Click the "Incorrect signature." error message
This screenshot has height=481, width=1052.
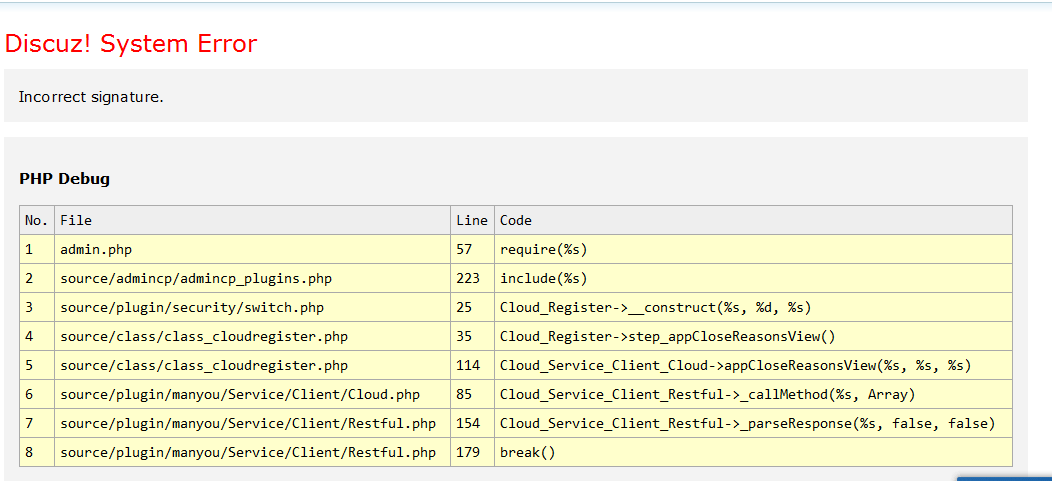coord(91,97)
